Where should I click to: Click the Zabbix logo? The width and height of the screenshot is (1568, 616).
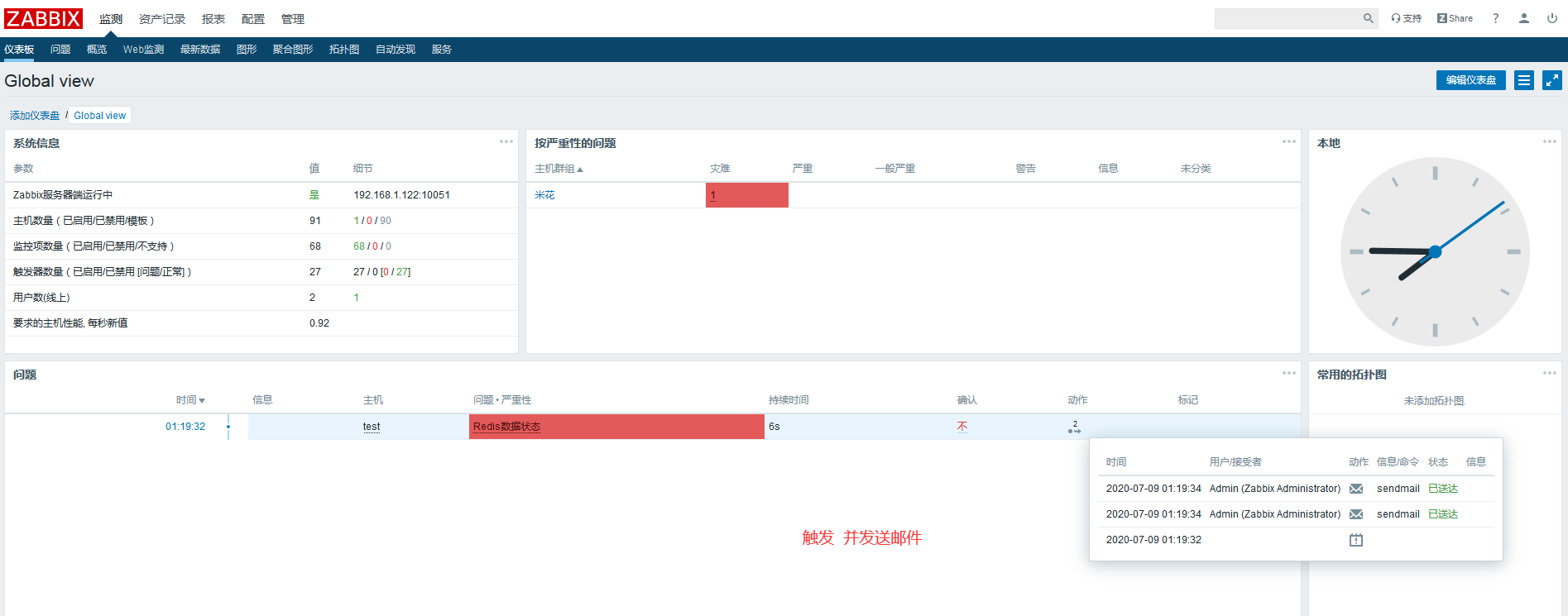point(44,18)
